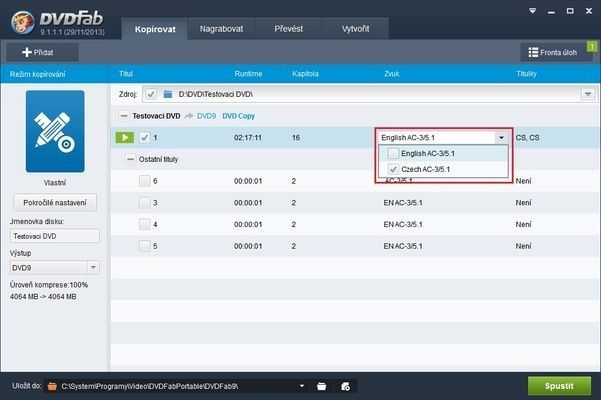Open the title bar dropdown menu arrow icon

coord(532,11)
